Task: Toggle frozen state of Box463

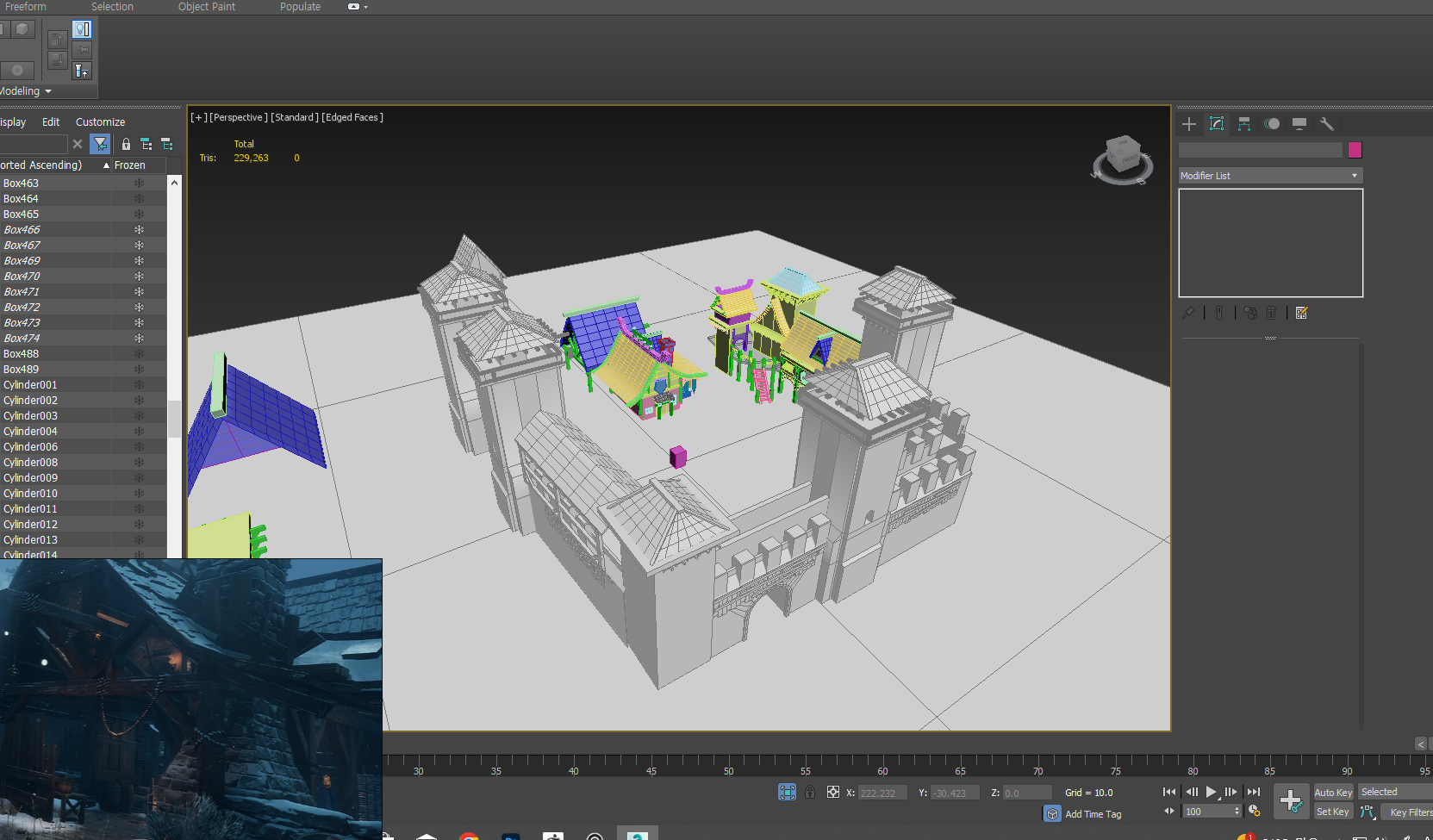Action: tap(139, 183)
